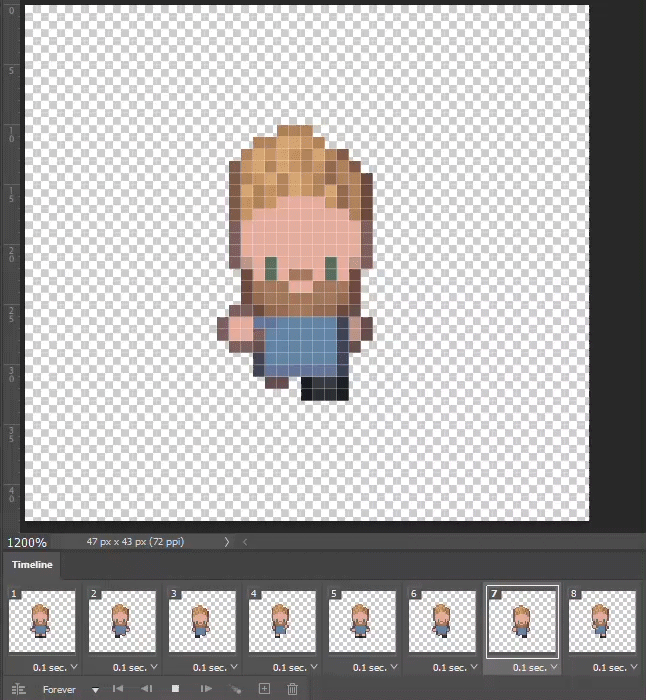Screen dimensions: 646x700
Task: Switch to the Timeline tab
Action: [31, 565]
